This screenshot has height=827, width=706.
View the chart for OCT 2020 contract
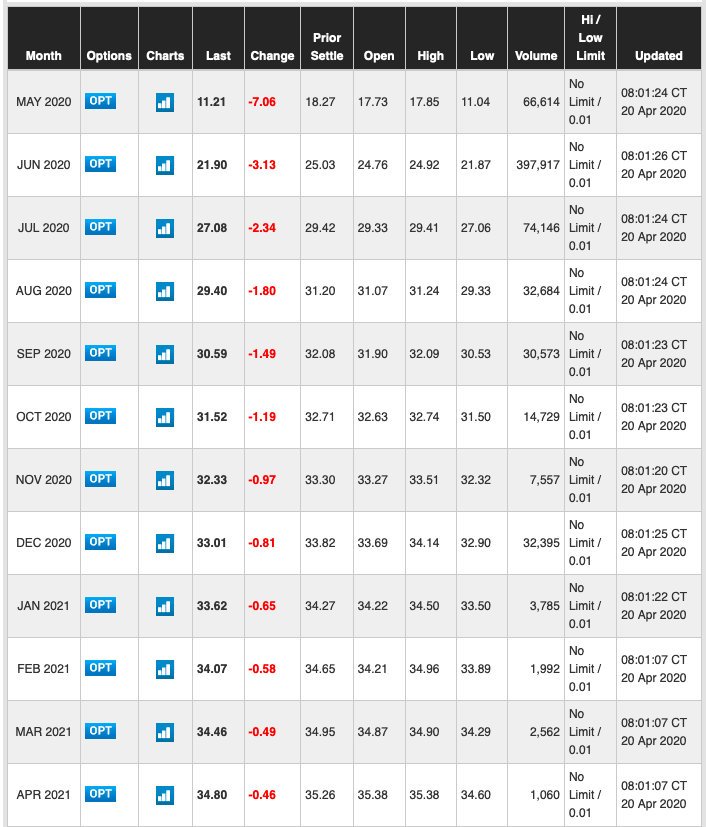[x=165, y=417]
